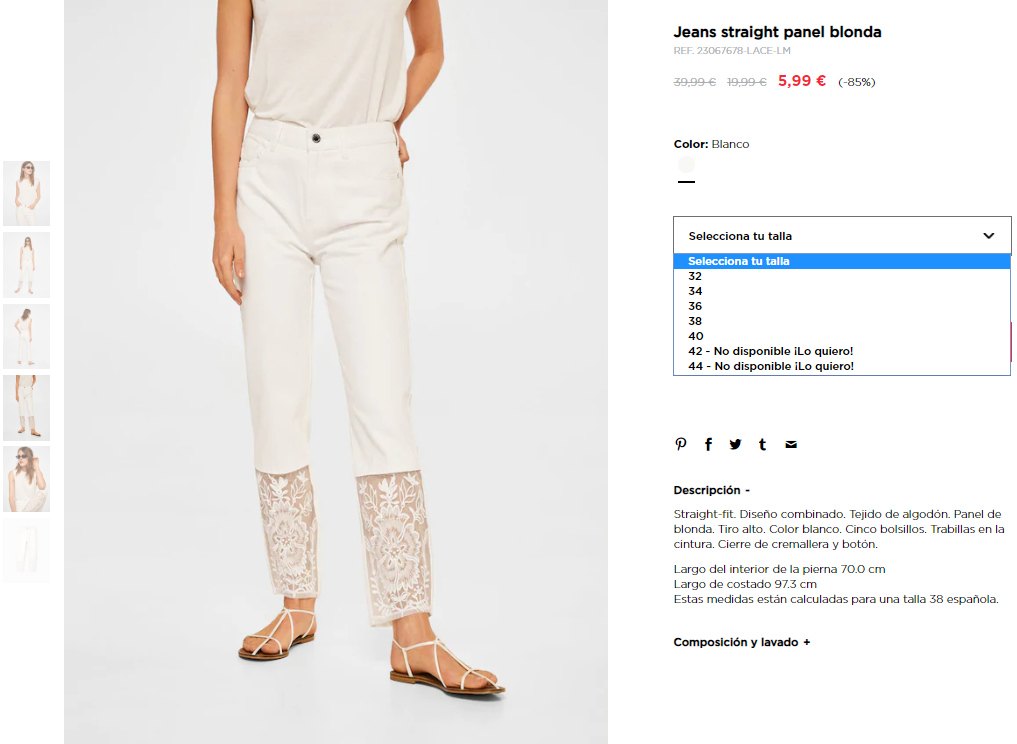This screenshot has height=744, width=1017.
Task: Share product on Facebook
Action: [708, 444]
